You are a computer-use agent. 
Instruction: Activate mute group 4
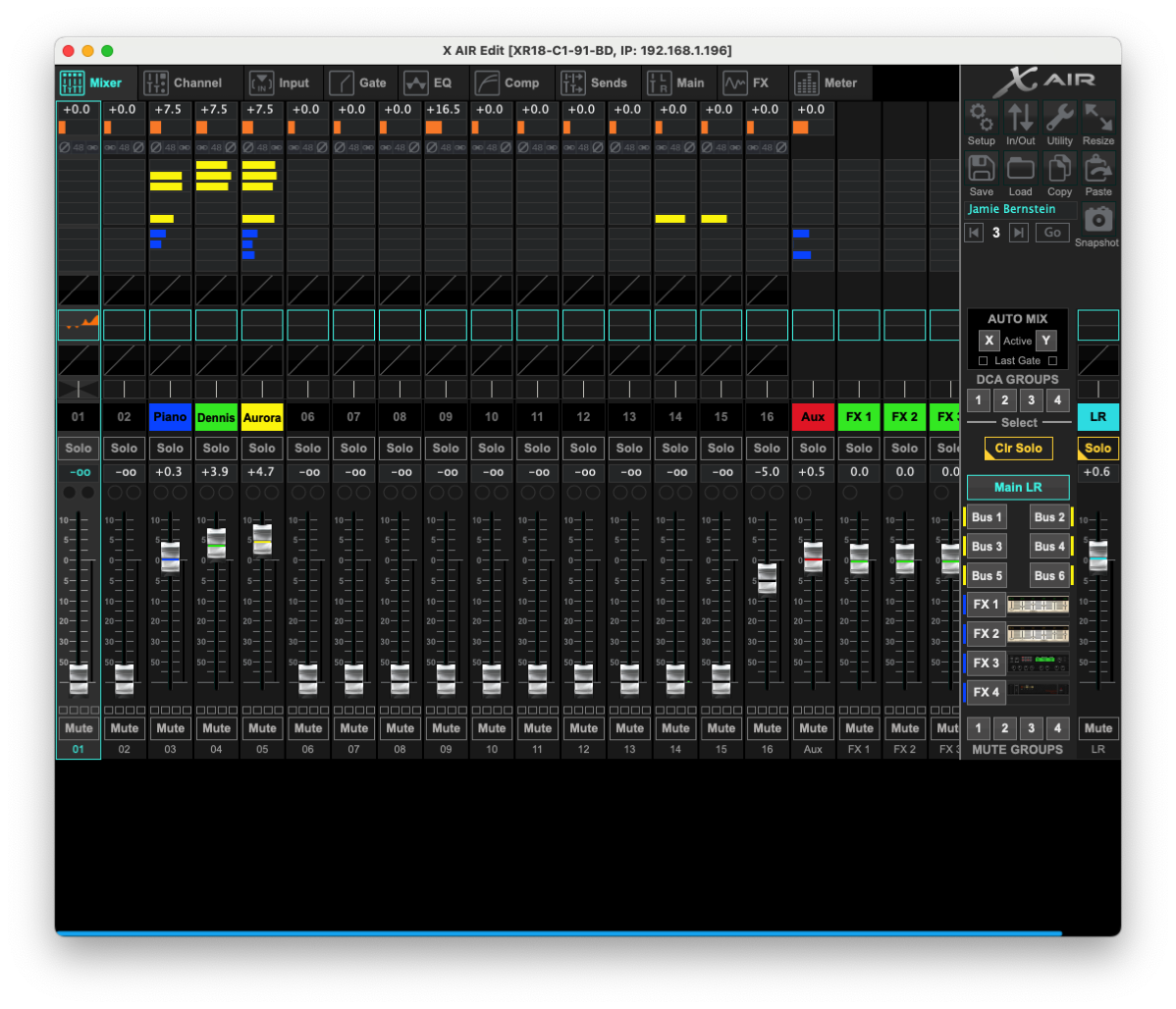click(1057, 727)
